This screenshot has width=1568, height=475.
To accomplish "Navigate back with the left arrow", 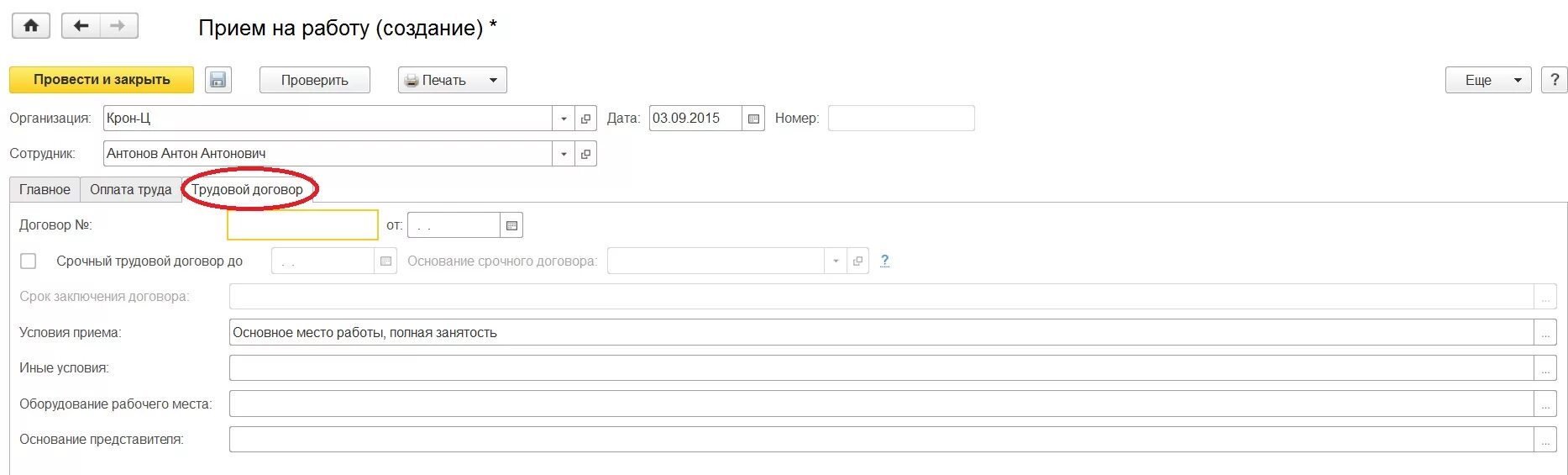I will [81, 26].
